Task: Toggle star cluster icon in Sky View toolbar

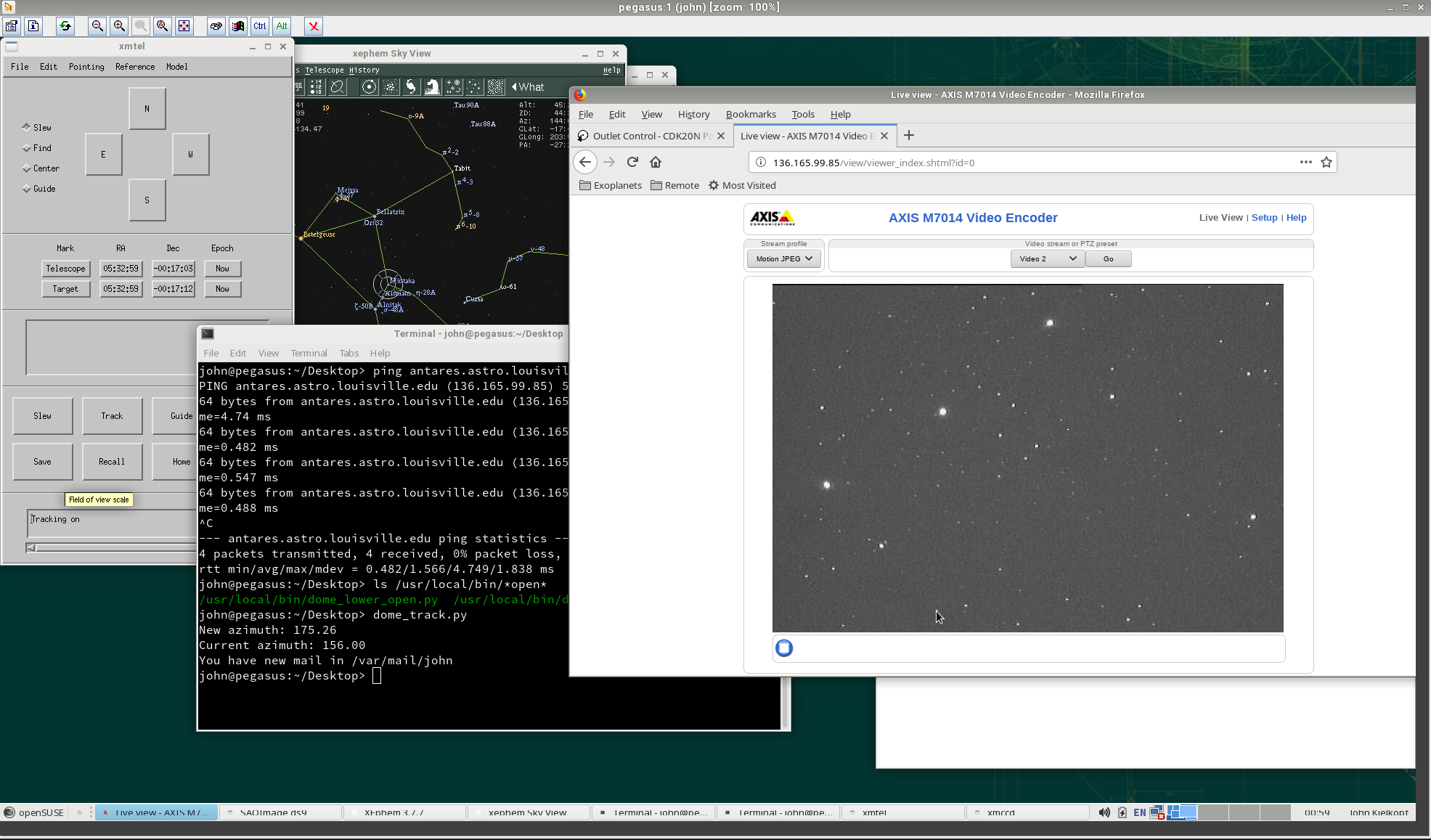Action: point(390,87)
